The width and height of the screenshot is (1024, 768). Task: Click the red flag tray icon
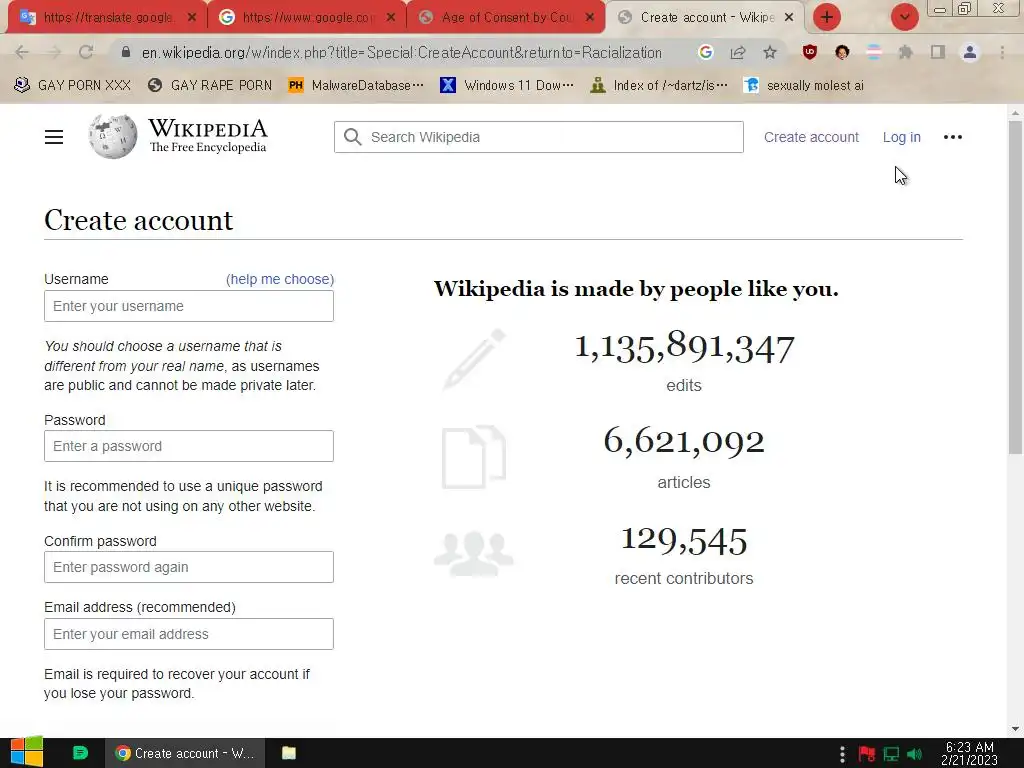coord(867,754)
